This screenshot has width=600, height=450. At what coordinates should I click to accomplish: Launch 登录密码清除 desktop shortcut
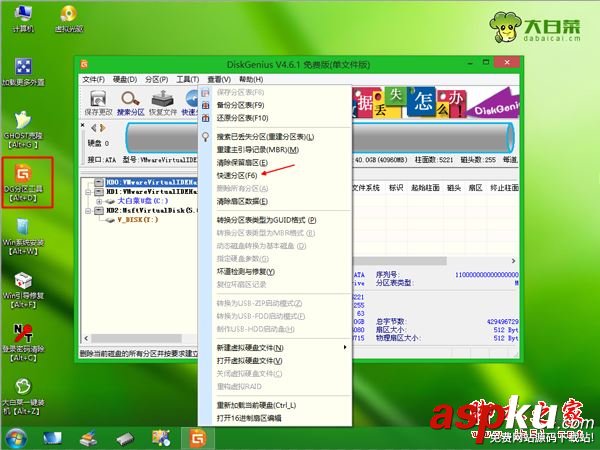23,342
